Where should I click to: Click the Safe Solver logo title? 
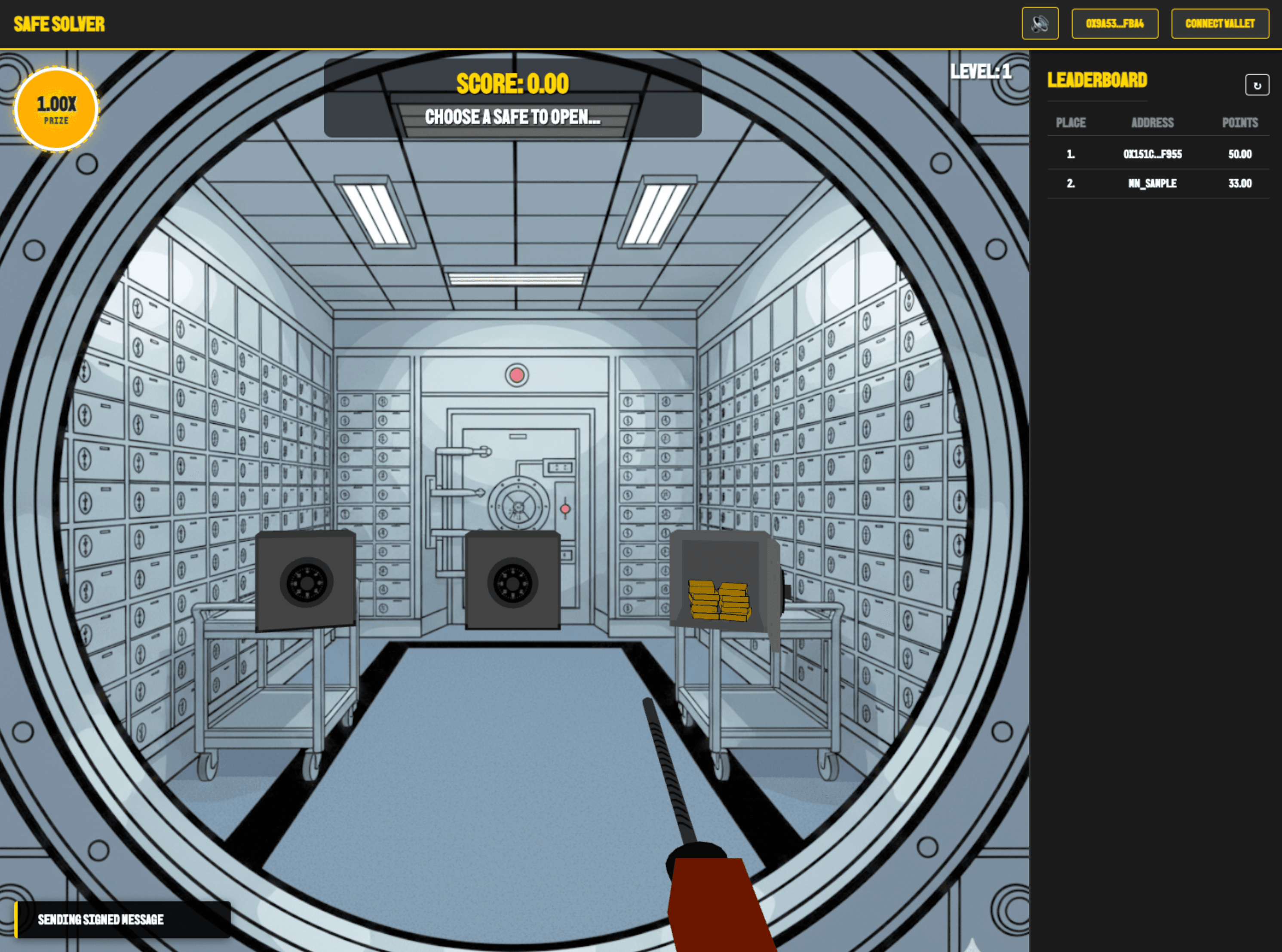59,24
